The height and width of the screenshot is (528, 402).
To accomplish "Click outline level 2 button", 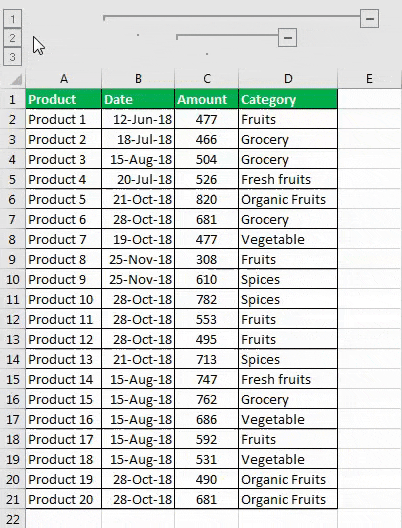I will [x=12, y=37].
